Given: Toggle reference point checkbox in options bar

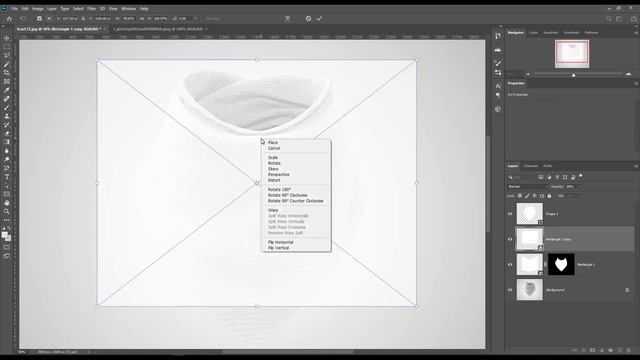Looking at the screenshot, I should tap(39, 19).
